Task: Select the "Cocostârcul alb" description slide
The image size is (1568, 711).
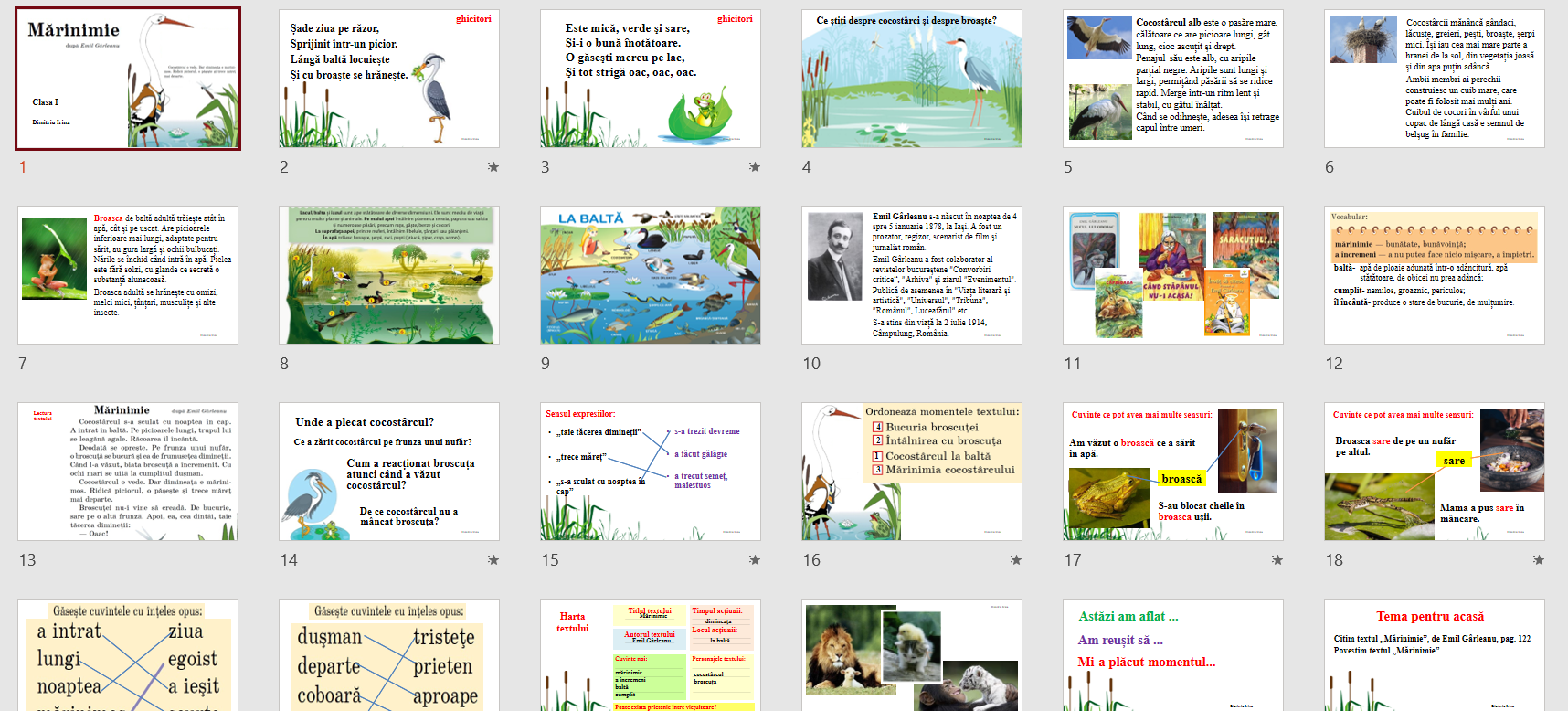Action: (x=1173, y=79)
